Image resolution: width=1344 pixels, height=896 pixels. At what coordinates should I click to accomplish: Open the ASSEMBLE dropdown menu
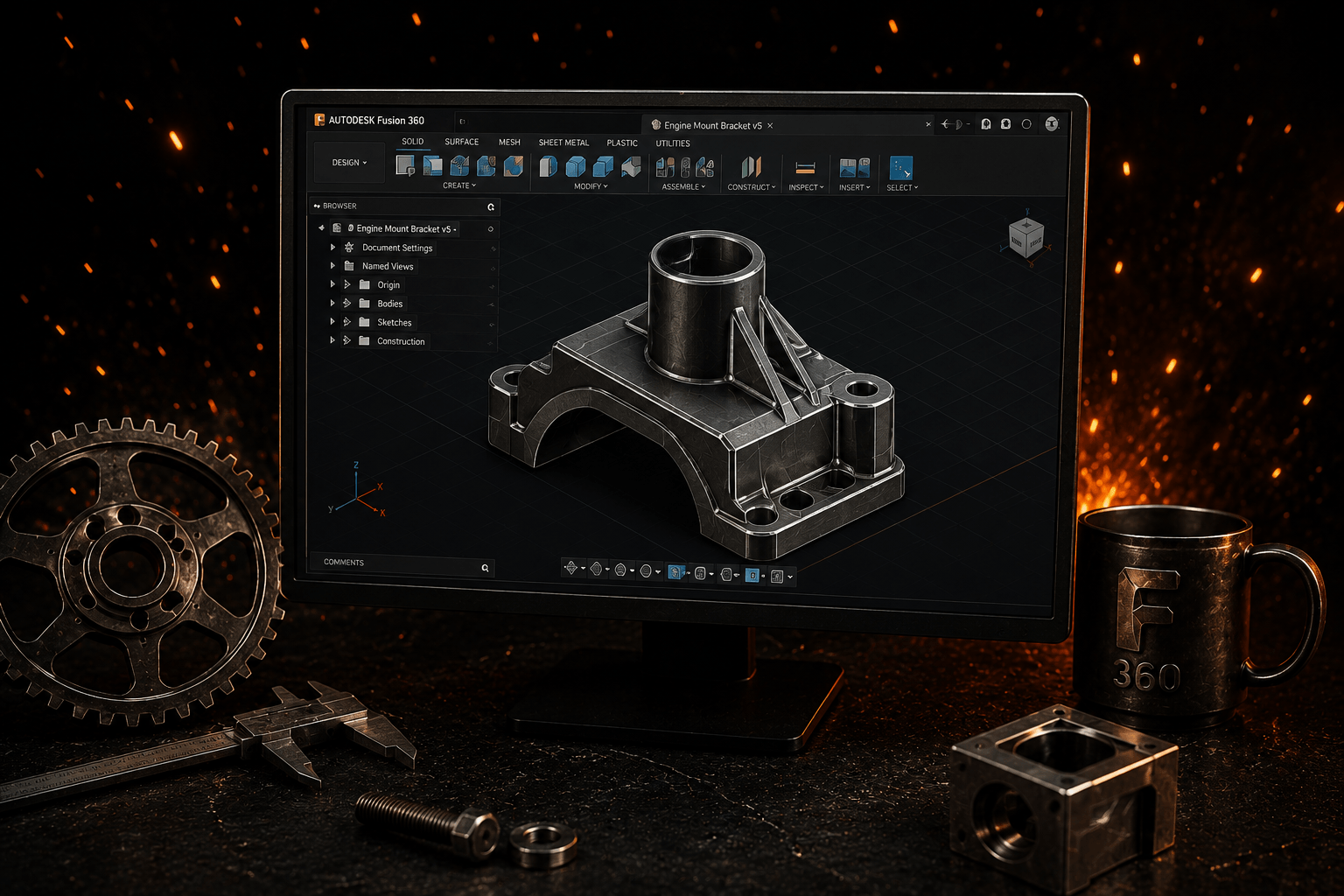(x=683, y=187)
